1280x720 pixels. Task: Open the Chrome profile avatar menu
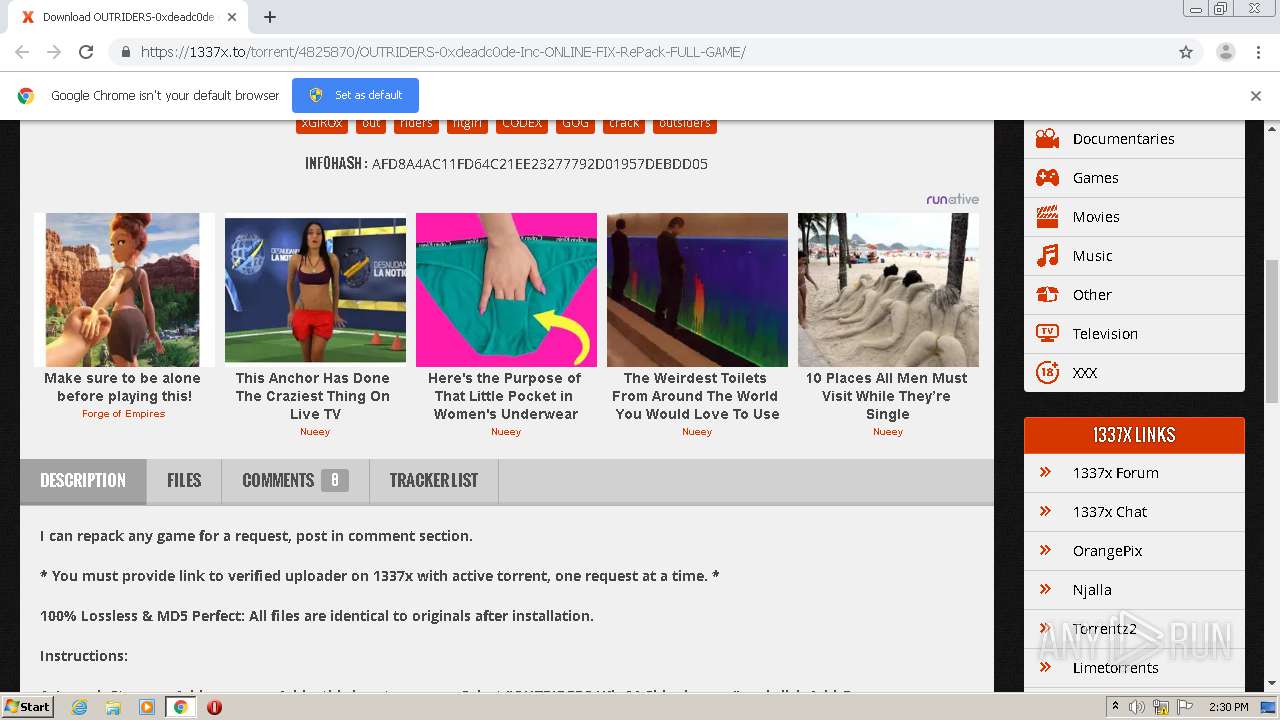pos(1225,52)
